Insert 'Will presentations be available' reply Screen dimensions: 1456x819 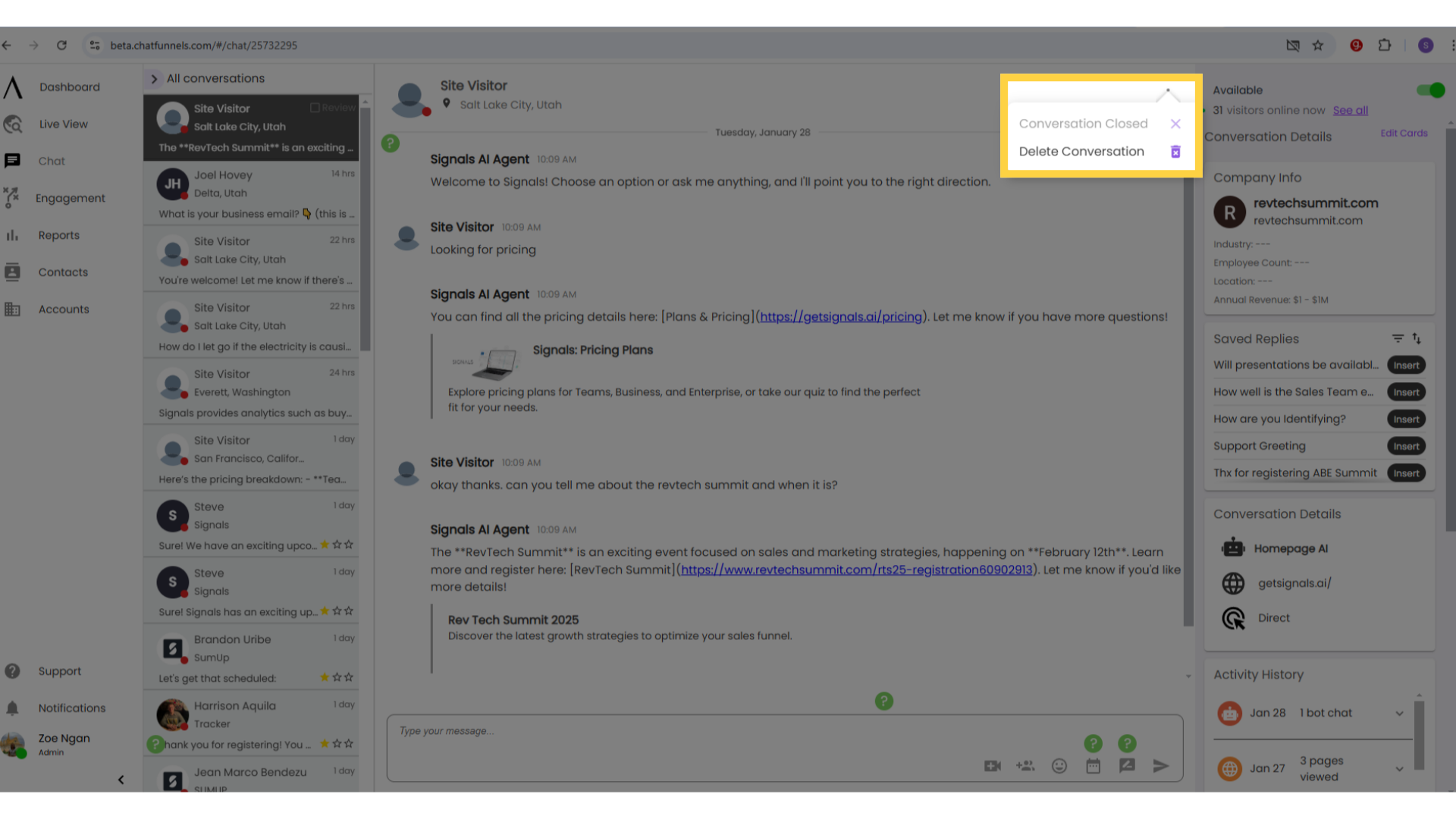pos(1406,366)
